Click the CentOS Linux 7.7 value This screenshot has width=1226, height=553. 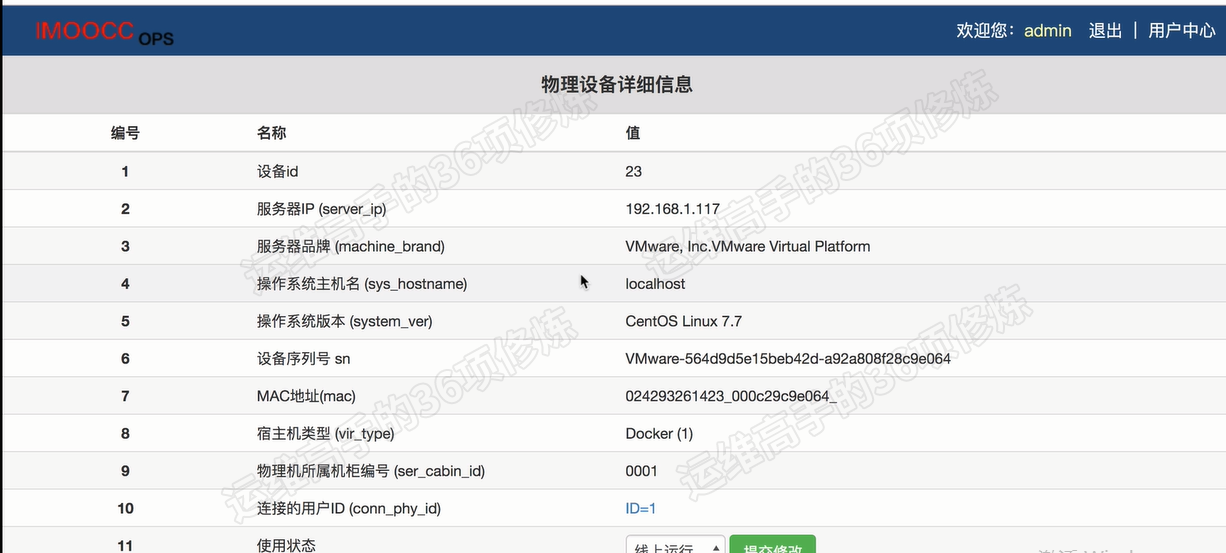683,321
